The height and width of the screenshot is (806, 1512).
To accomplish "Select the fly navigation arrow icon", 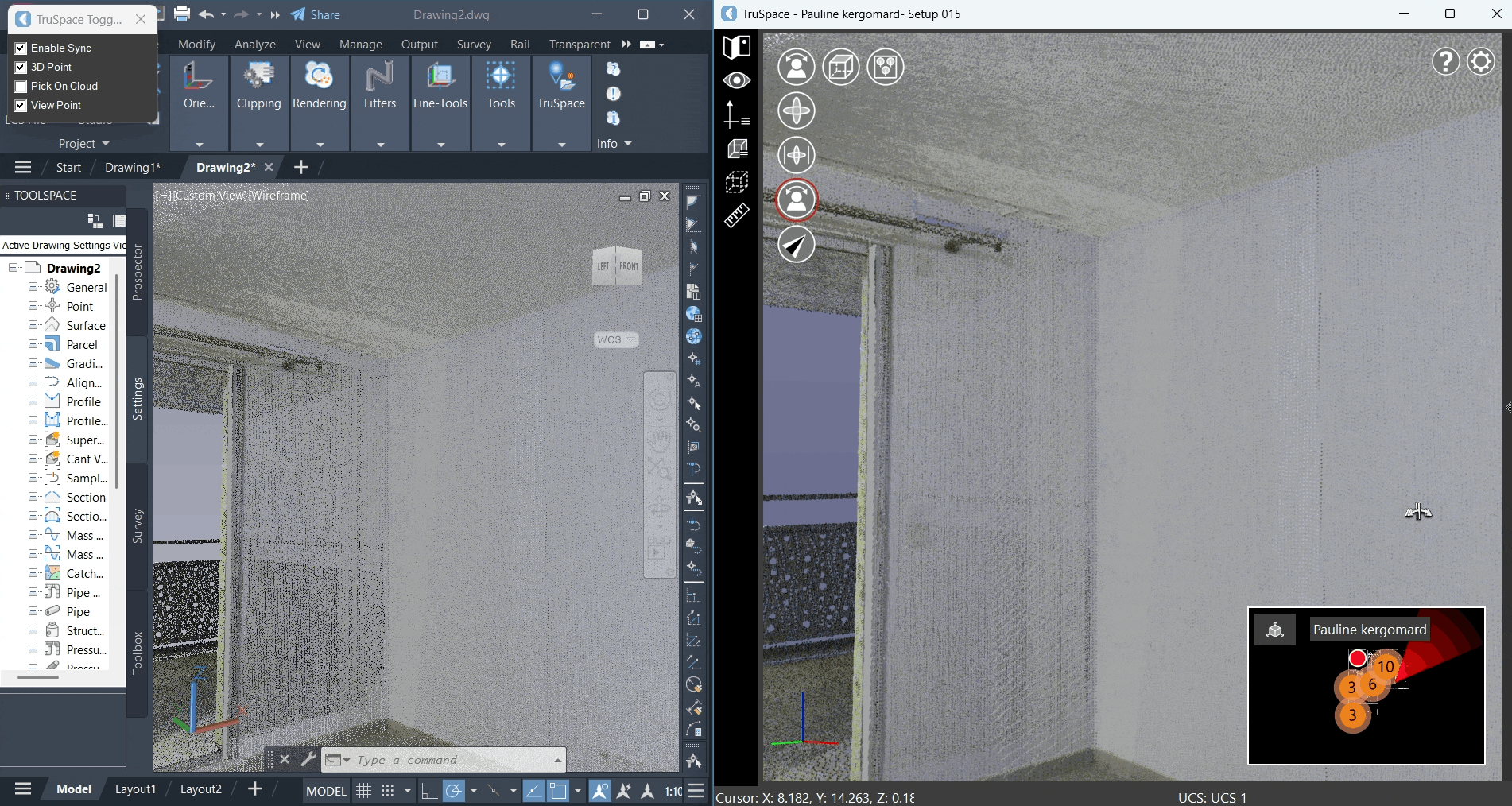I will [x=797, y=246].
